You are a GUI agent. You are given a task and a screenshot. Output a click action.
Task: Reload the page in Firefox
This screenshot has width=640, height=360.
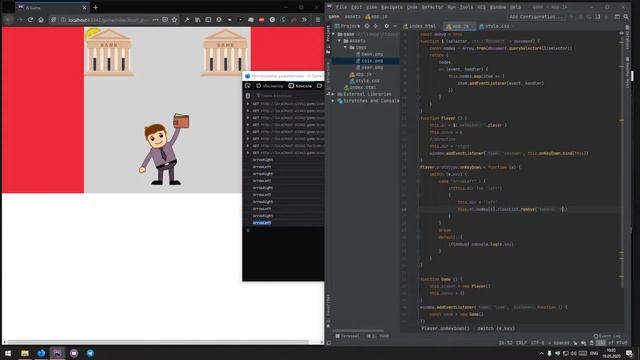(x=30, y=20)
